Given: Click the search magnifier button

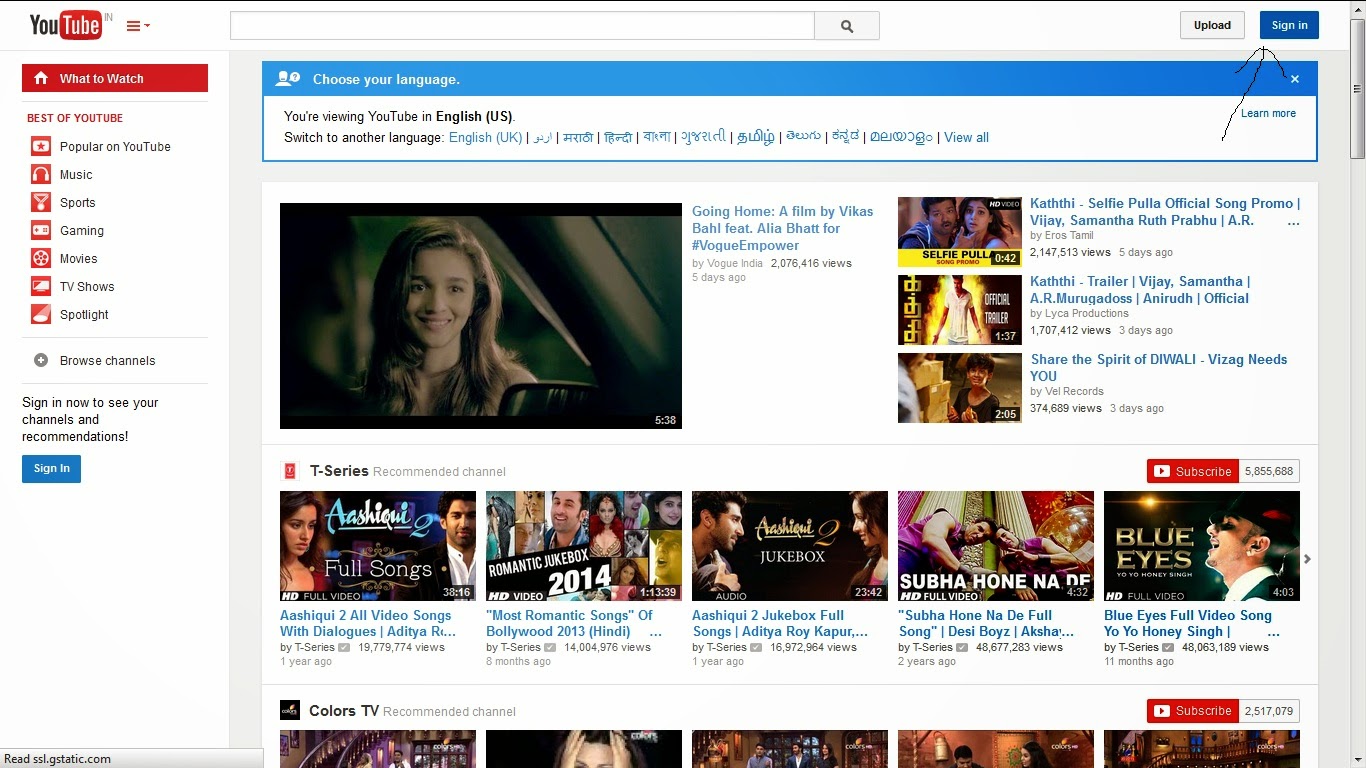Looking at the screenshot, I should pyautogui.click(x=847, y=26).
